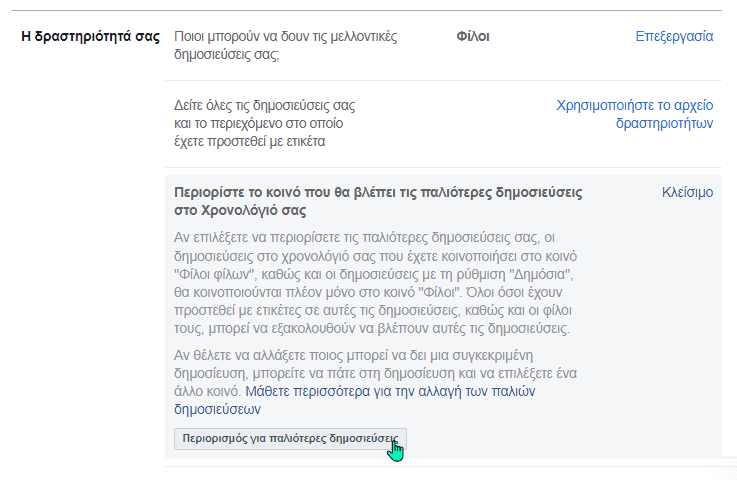Click the Περιορίστε το κοινό bold heading
Viewport: 737px width, 480px height.
(378, 201)
